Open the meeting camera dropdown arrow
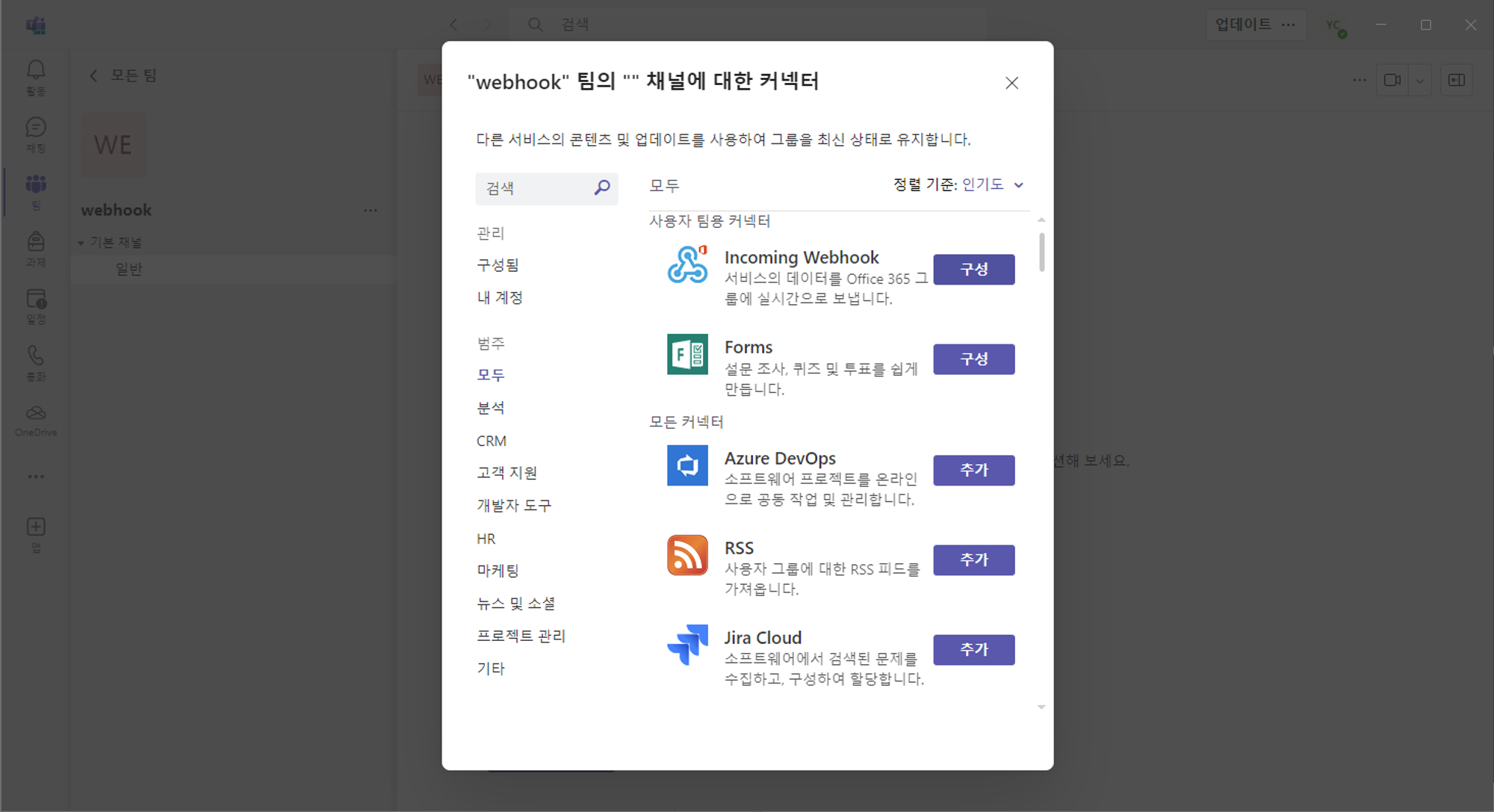Screen dimensions: 1494x812 pos(1420,81)
